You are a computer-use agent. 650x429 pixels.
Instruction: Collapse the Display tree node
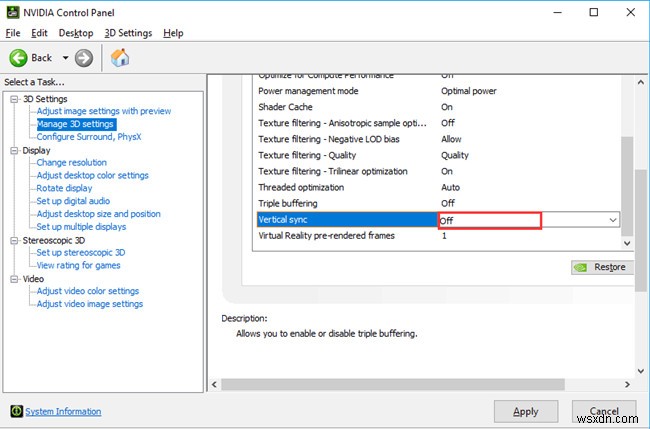click(15, 150)
